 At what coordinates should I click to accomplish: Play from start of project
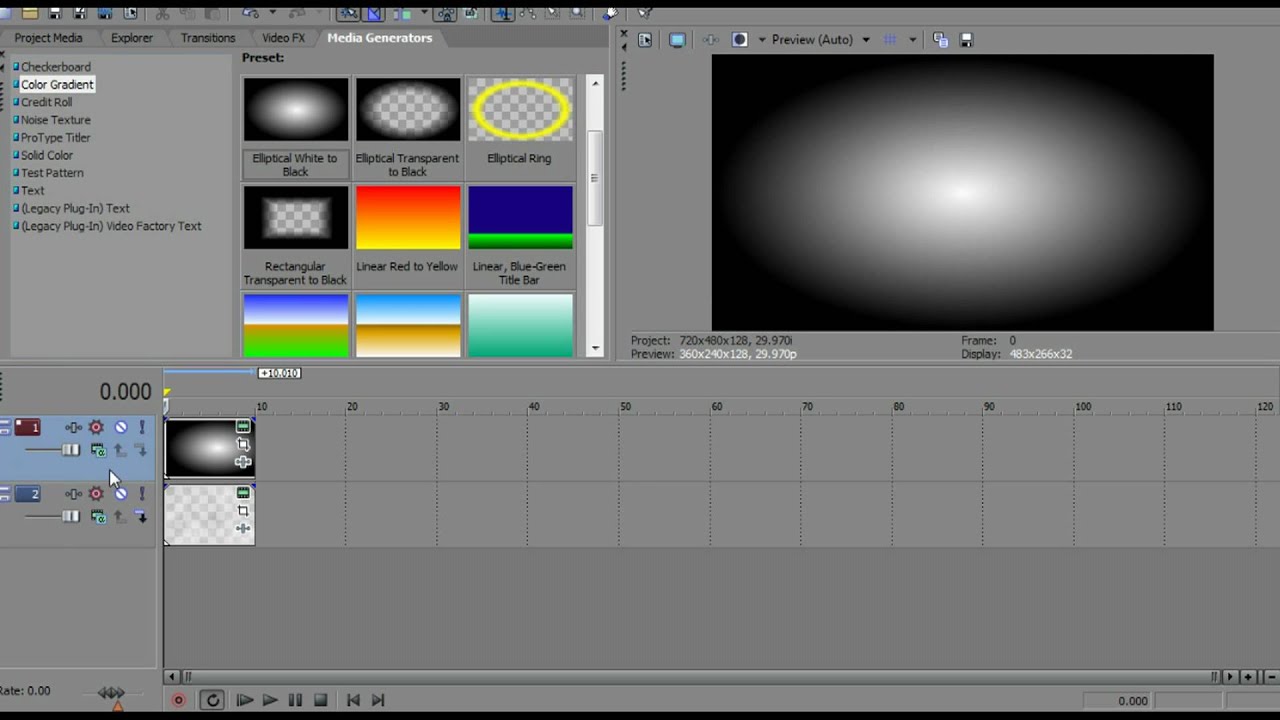tap(244, 701)
